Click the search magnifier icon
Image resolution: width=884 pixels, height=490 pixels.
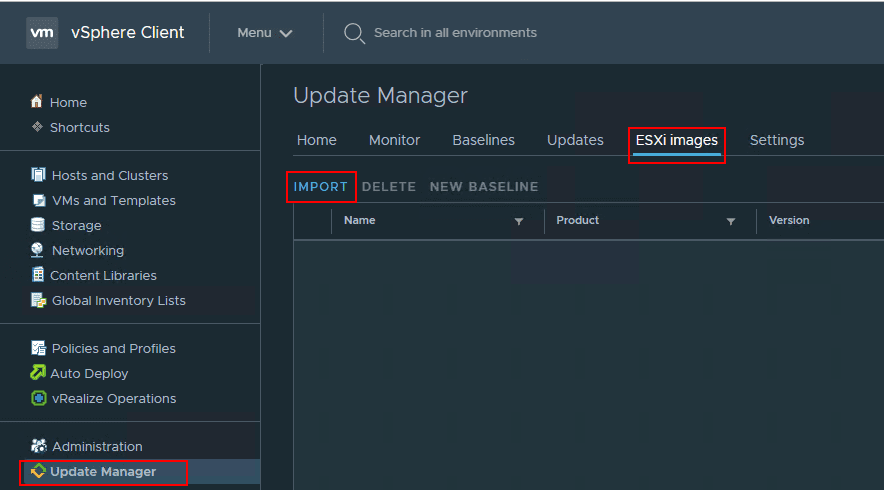[354, 33]
